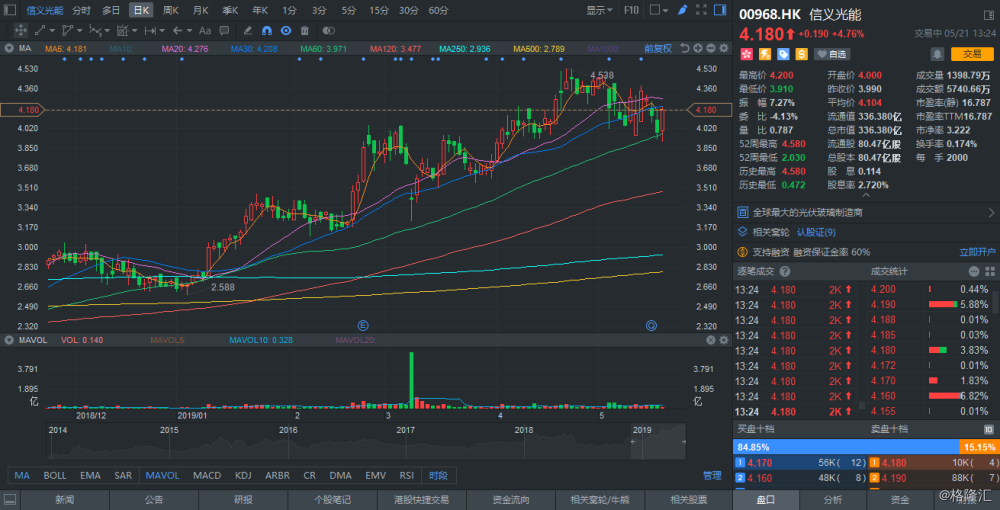Click the price alert bell icon
Screen dimensions: 1000x510
coord(938,54)
